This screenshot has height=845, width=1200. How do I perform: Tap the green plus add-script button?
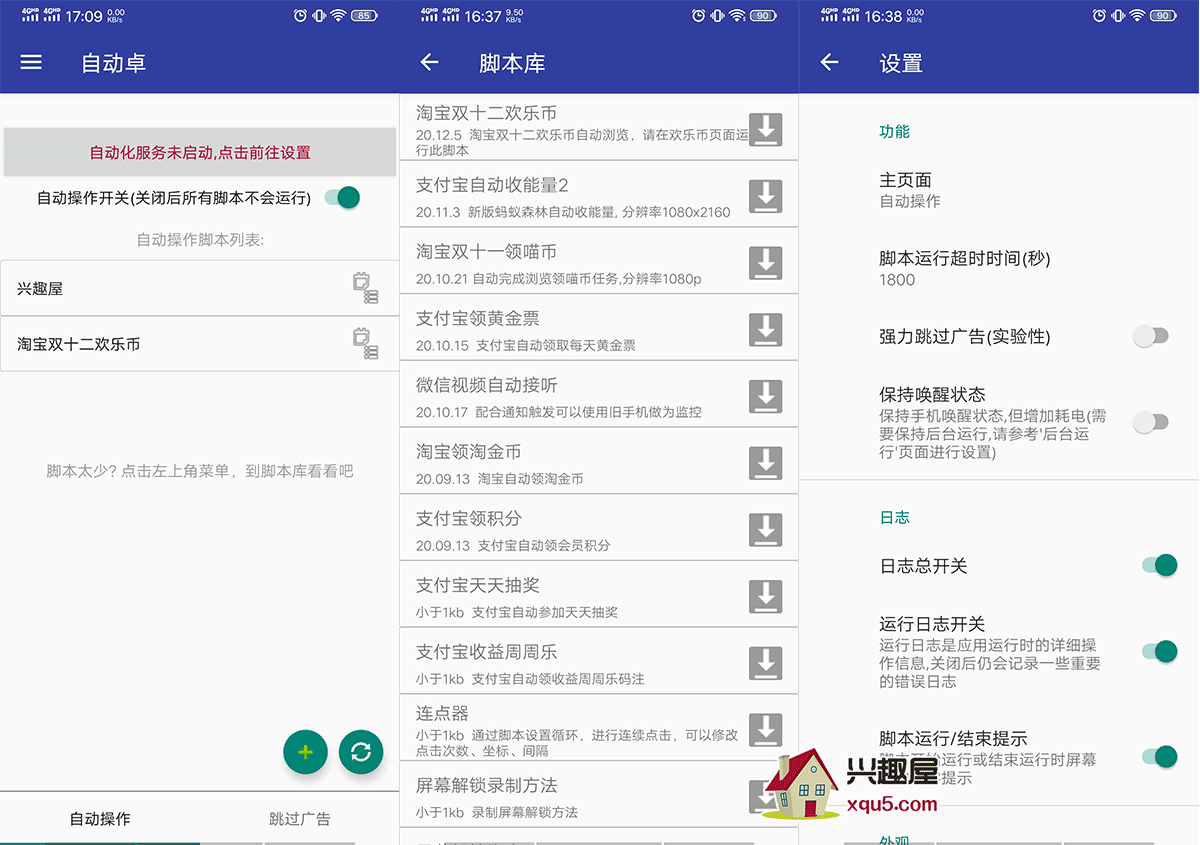tap(306, 752)
